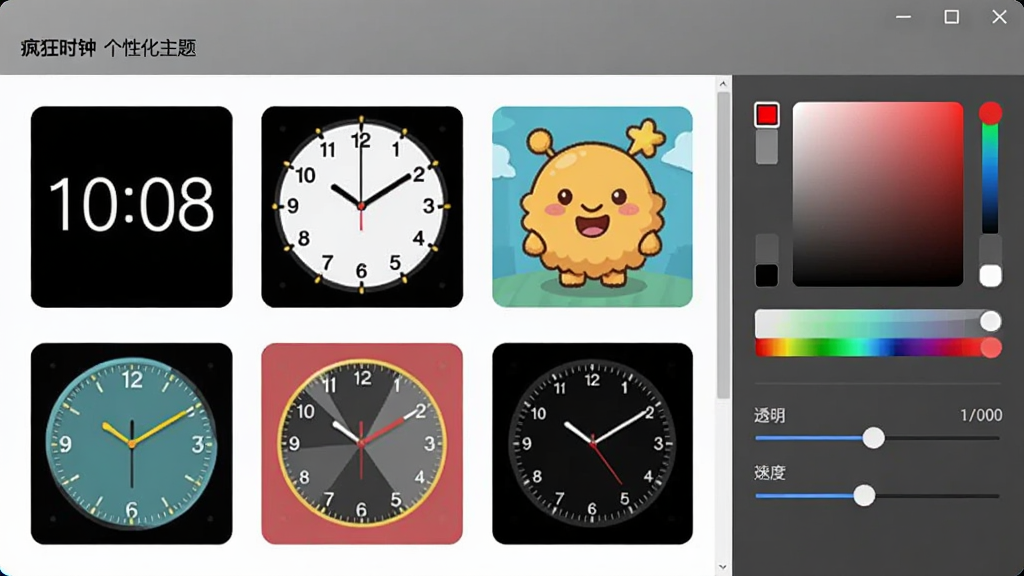Click the 速度 slider handle
Viewport: 1024px width, 576px height.
864,495
